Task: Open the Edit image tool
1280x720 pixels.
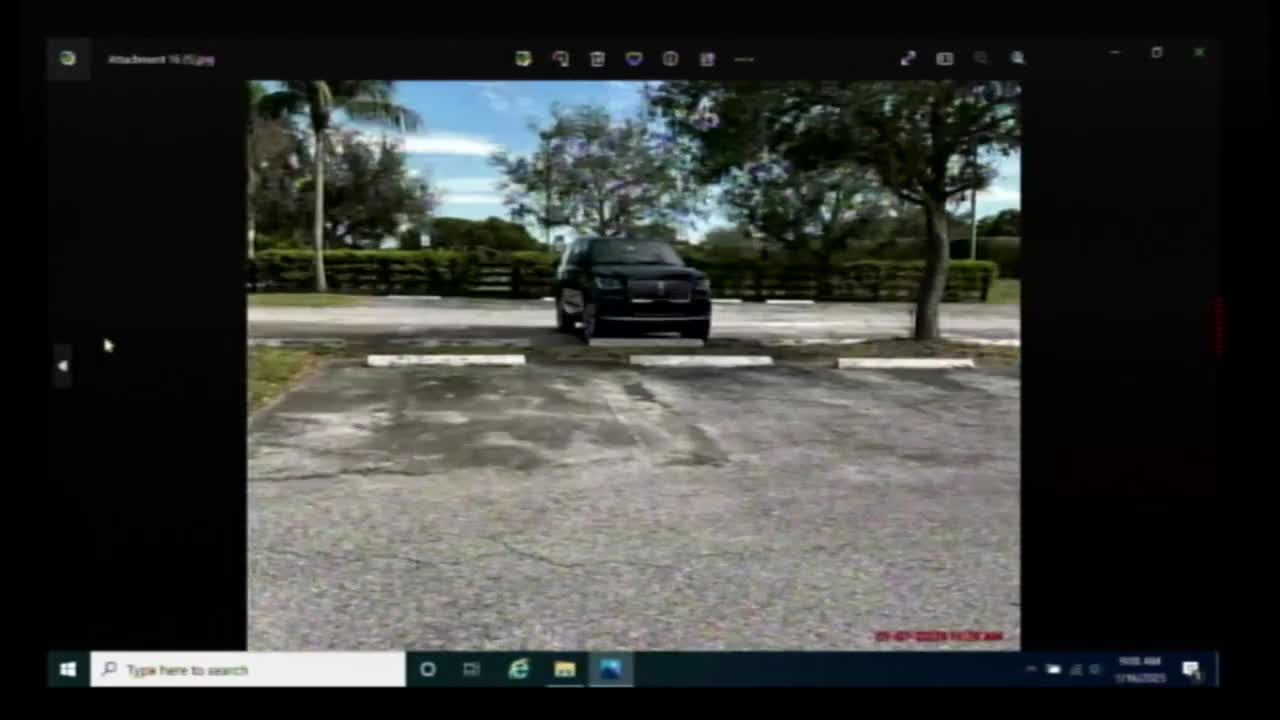Action: point(523,59)
